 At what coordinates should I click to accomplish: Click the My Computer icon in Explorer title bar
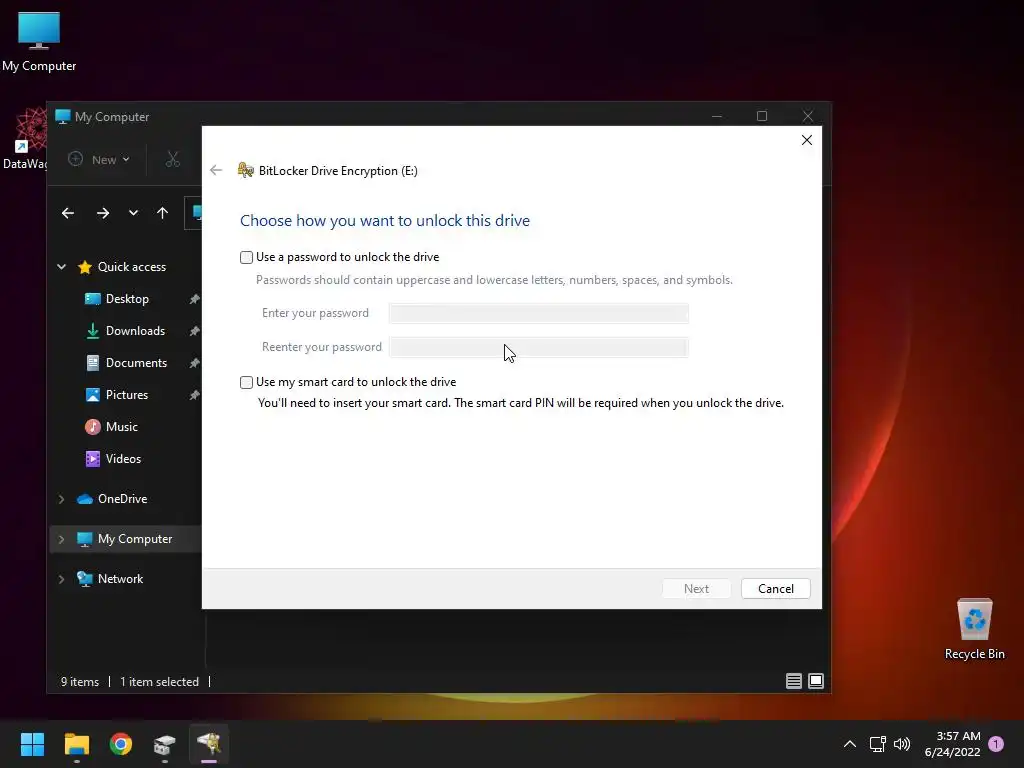point(63,117)
